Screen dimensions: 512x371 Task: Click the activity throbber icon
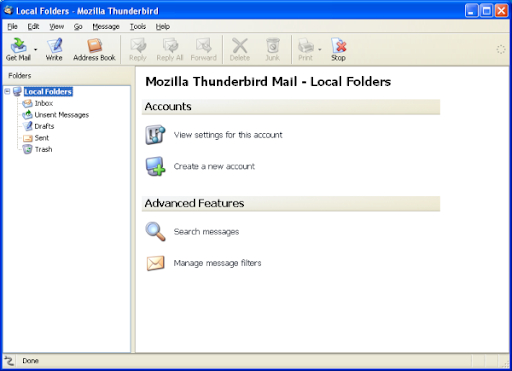[501, 50]
